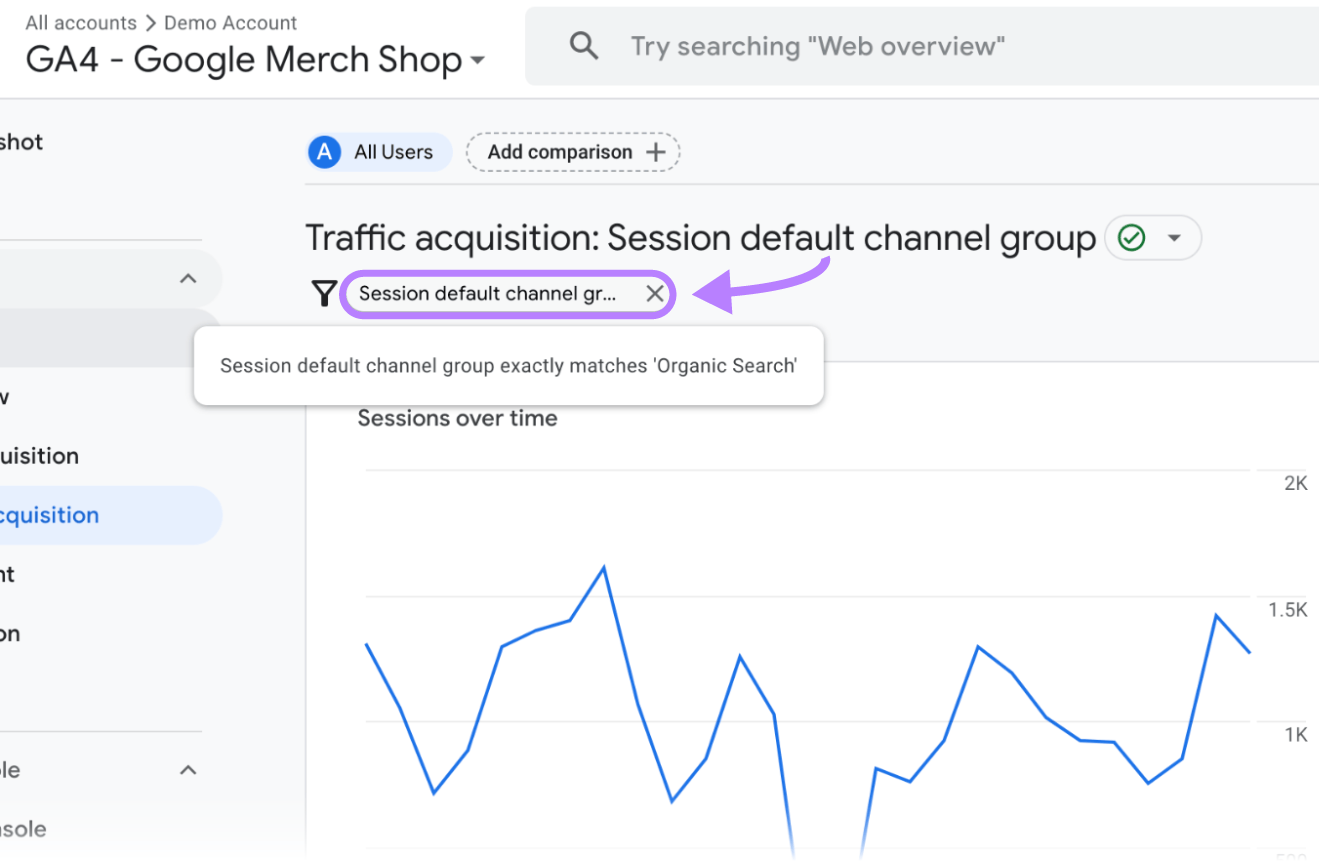The width and height of the screenshot is (1319, 861).
Task: Click the blue 'A' comparison avatar icon
Action: (324, 151)
